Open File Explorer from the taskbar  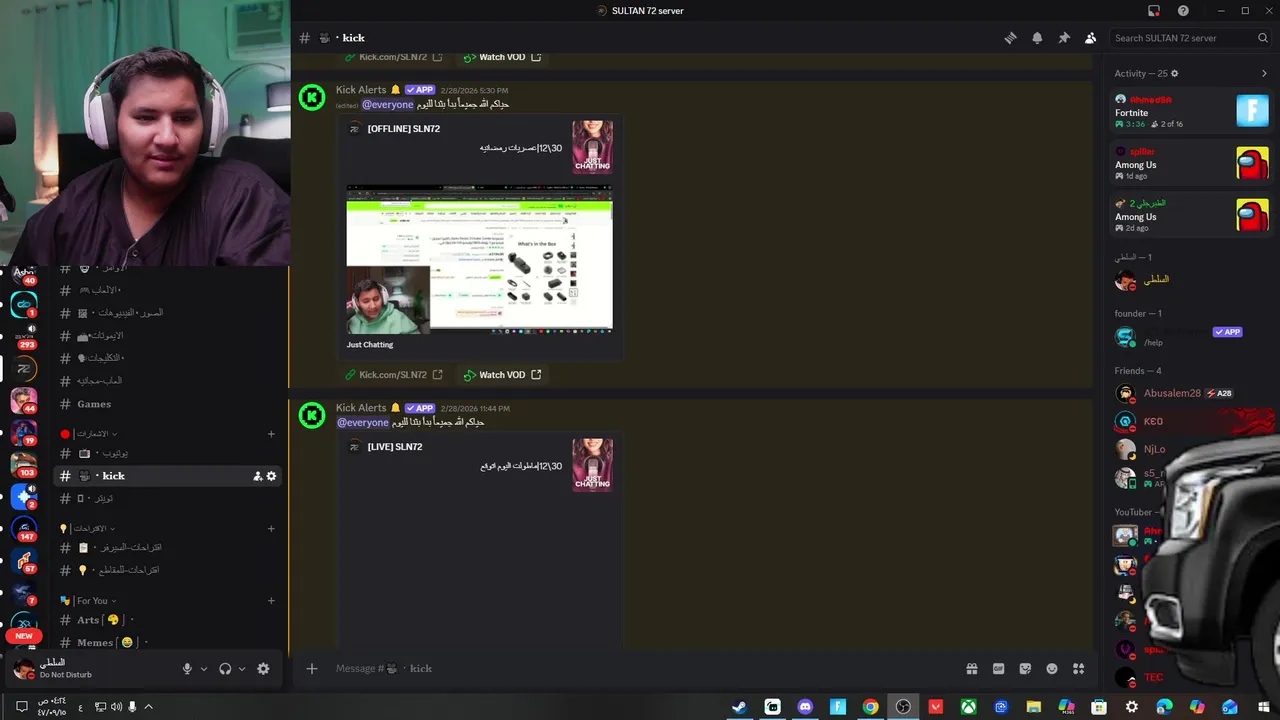1034,707
